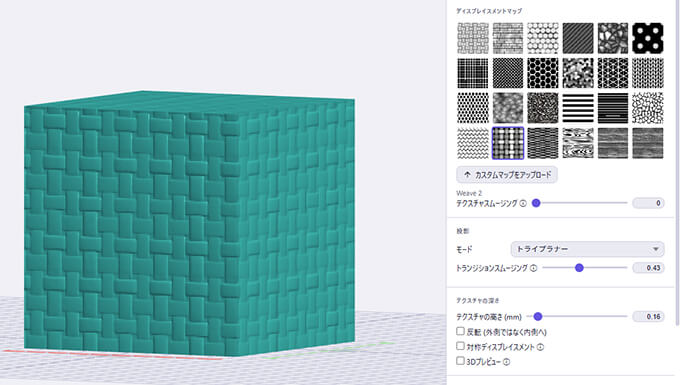Click the info icon beside トランジションスムージング
The height and width of the screenshot is (385, 680).
[x=533, y=268]
